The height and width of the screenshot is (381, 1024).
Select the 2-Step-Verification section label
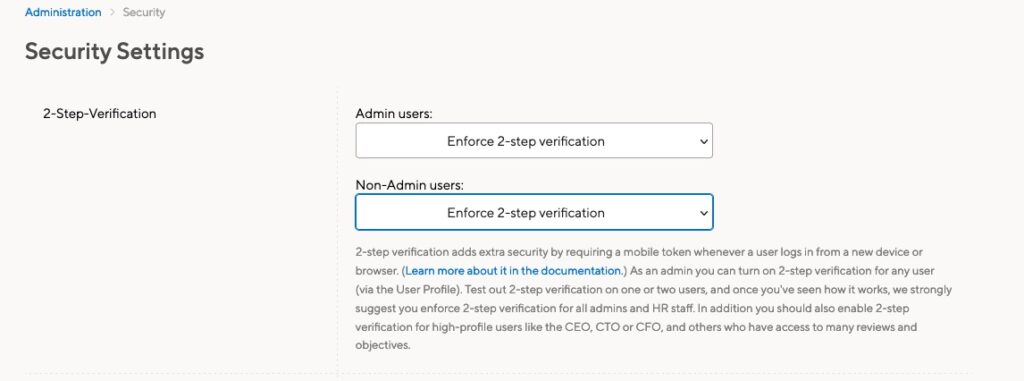coord(99,114)
